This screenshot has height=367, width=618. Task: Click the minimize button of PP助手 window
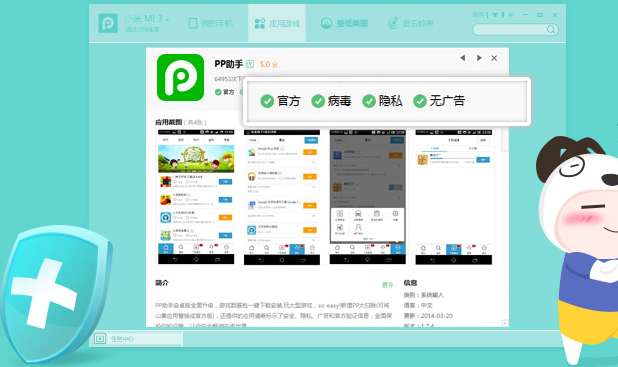(525, 15)
